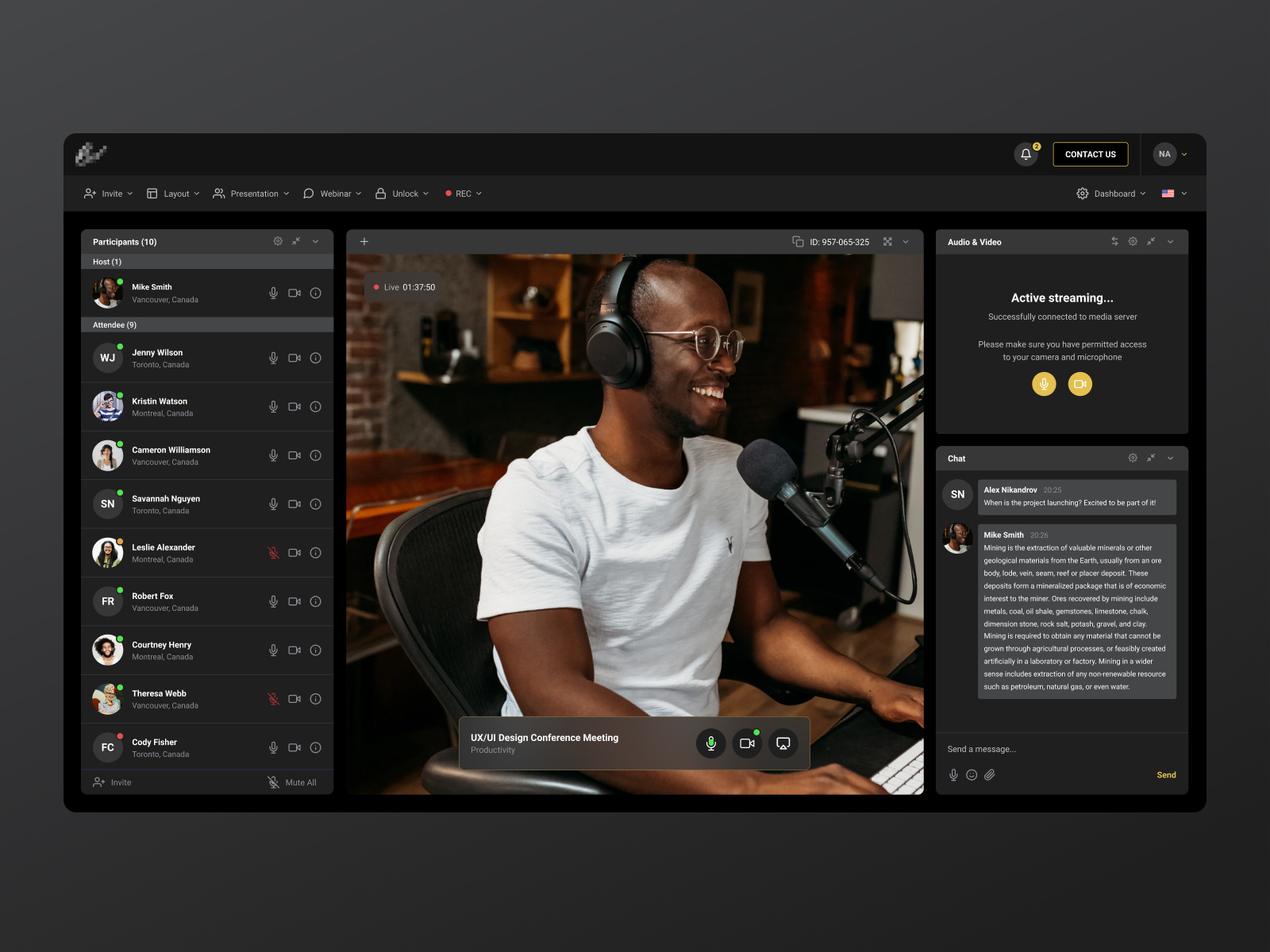Image resolution: width=1270 pixels, height=952 pixels.
Task: Toggle the main camera in bottom video controls
Action: (746, 743)
